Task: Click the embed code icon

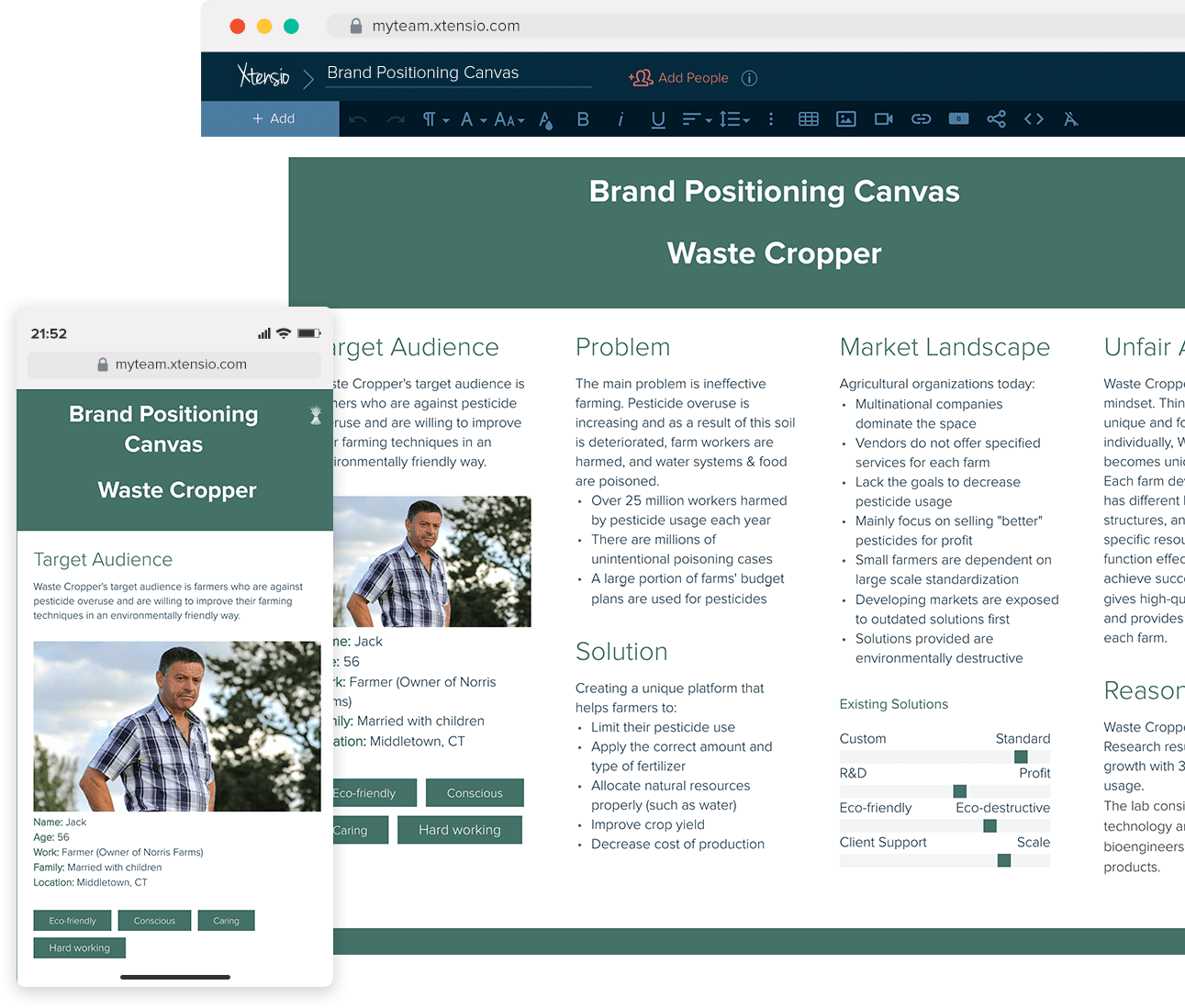Action: pyautogui.click(x=1033, y=118)
